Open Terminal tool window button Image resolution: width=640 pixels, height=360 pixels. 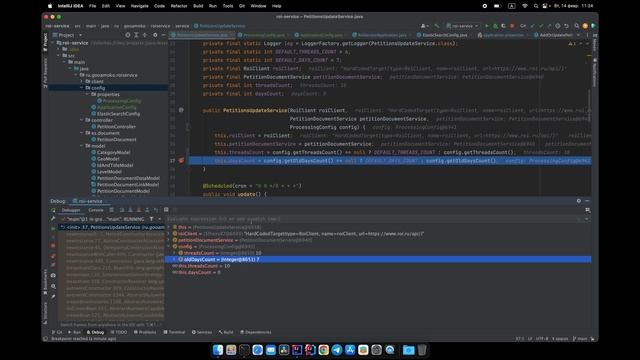pyautogui.click(x=174, y=332)
